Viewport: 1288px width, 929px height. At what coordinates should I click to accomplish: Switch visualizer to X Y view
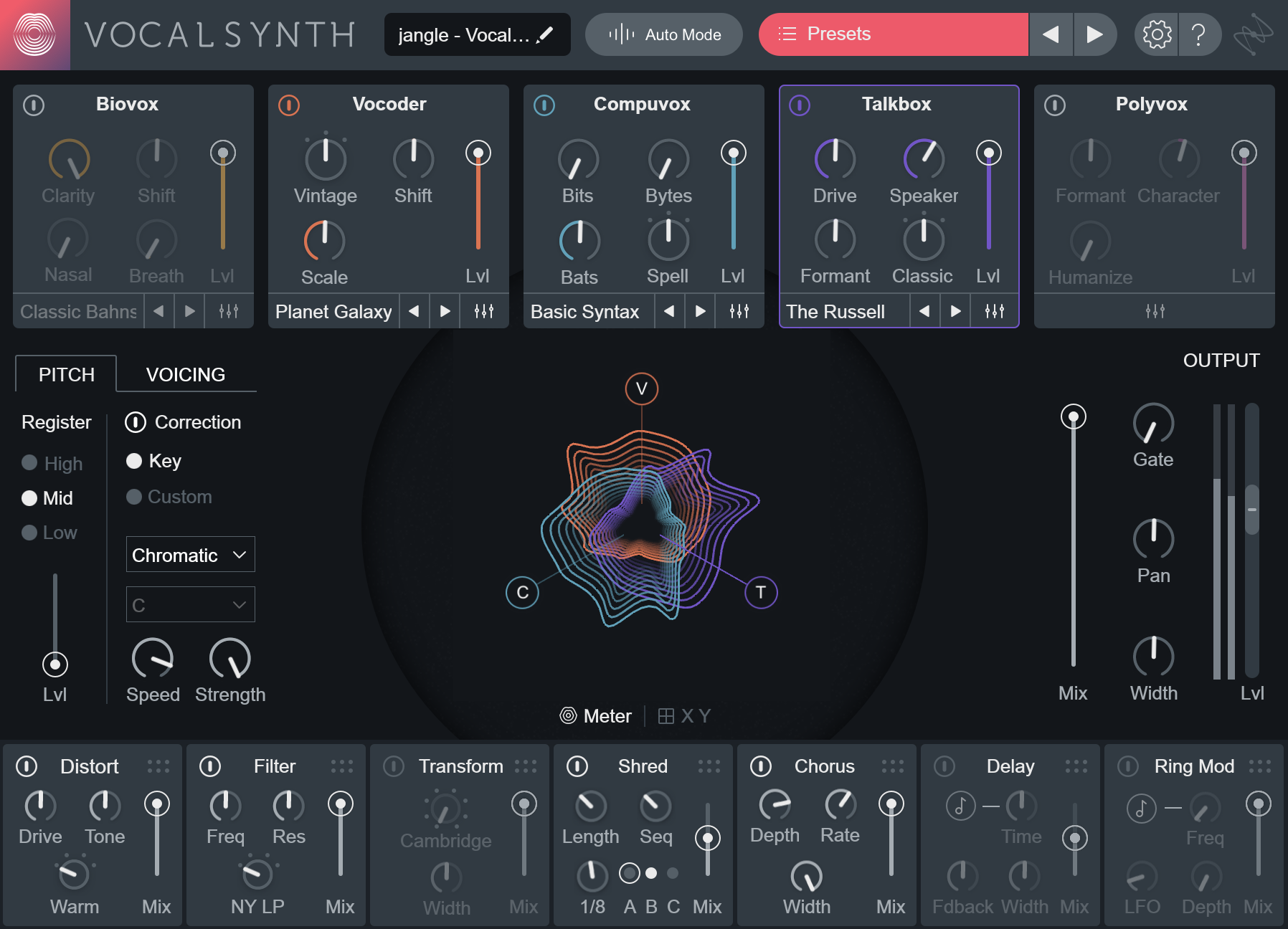click(x=684, y=716)
